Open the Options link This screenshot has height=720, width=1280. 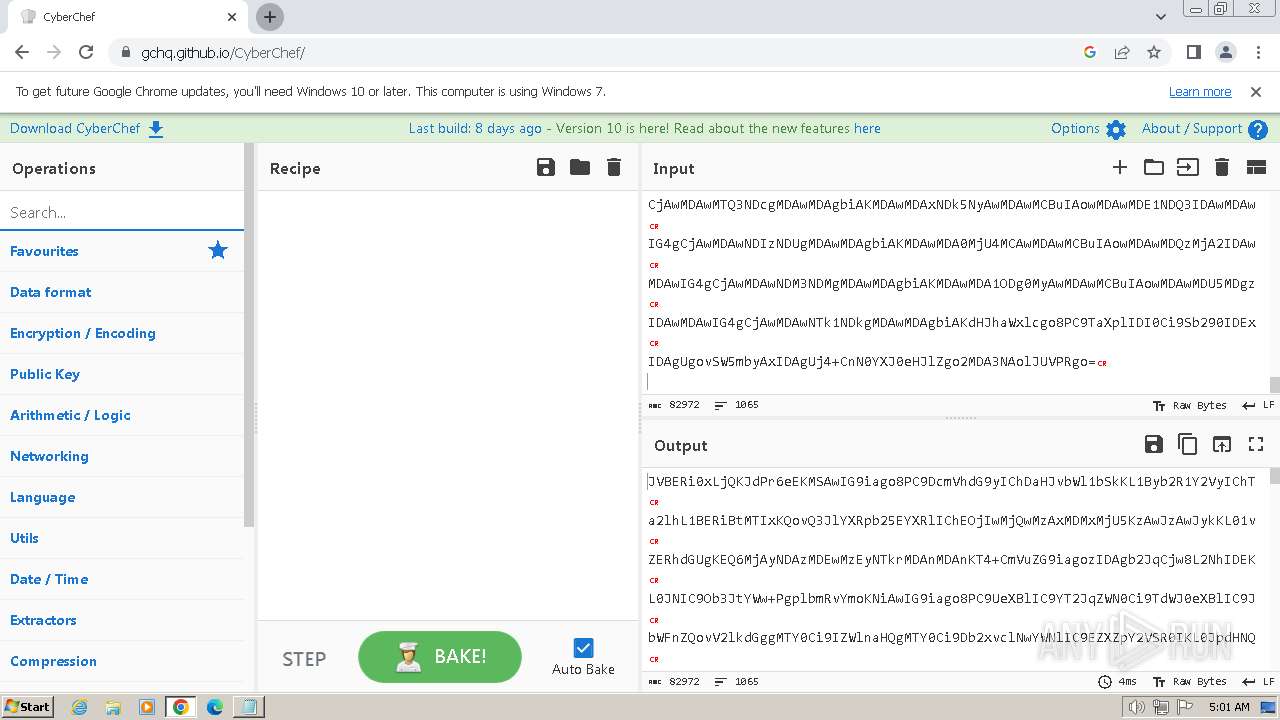[1075, 128]
